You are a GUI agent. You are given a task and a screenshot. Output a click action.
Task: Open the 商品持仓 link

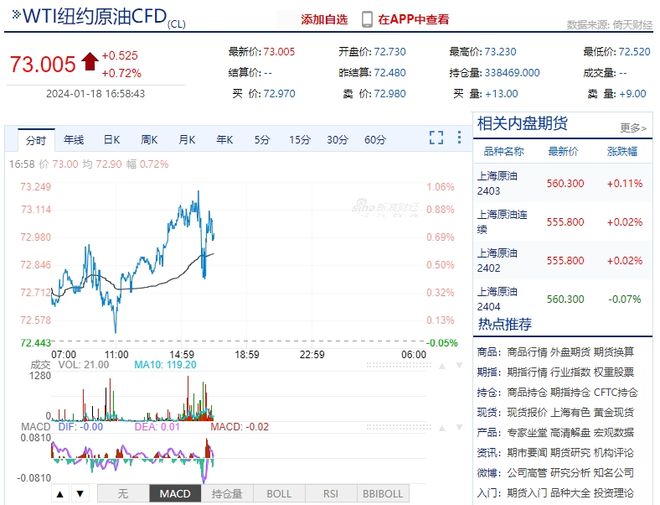[x=527, y=392]
